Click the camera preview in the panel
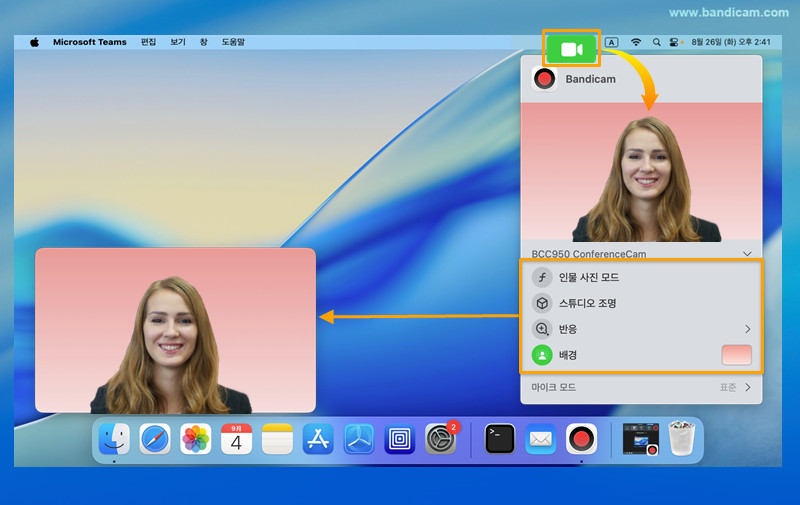 coord(641,172)
